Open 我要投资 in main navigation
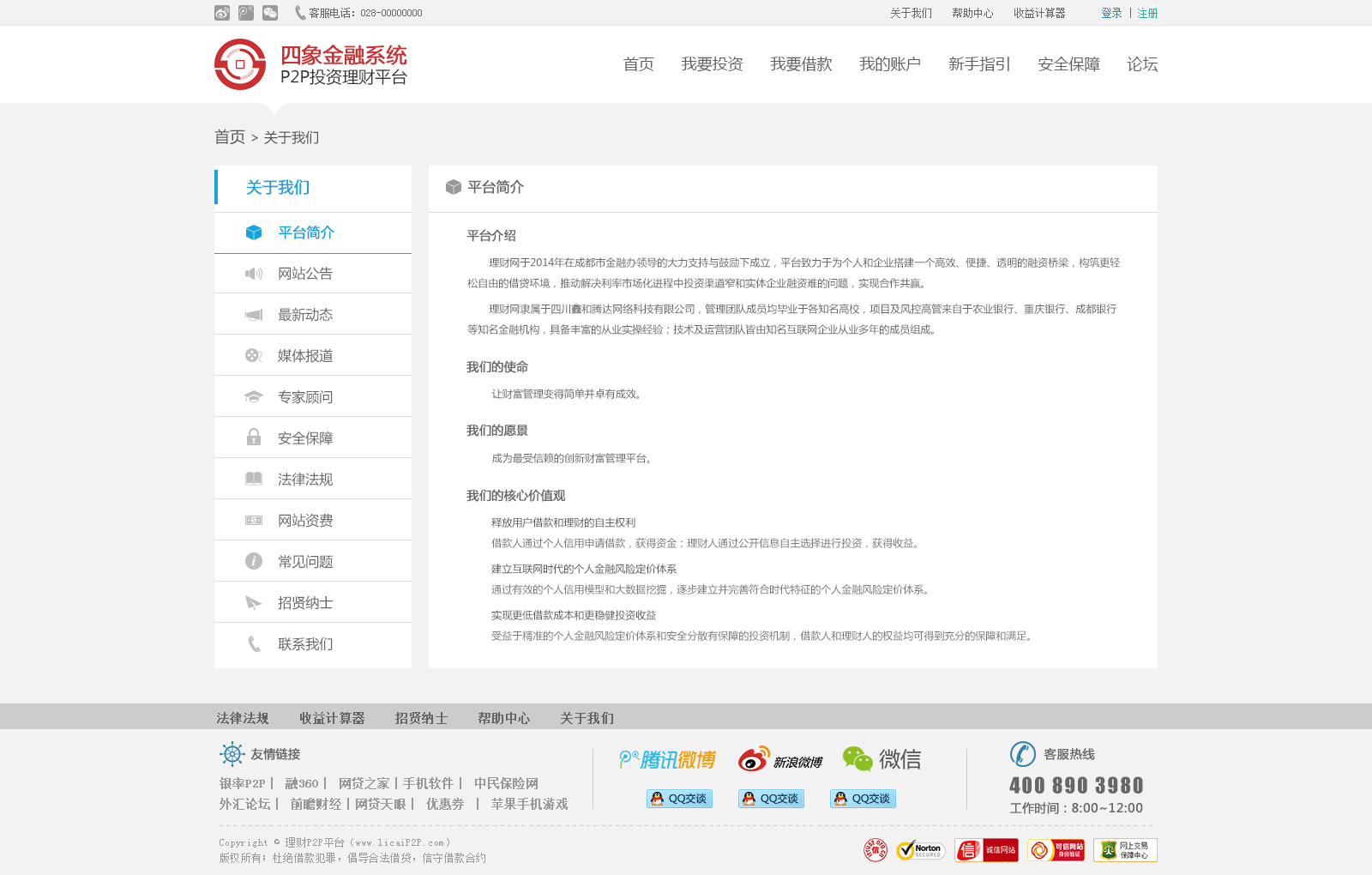Image resolution: width=1372 pixels, height=875 pixels. coord(712,64)
